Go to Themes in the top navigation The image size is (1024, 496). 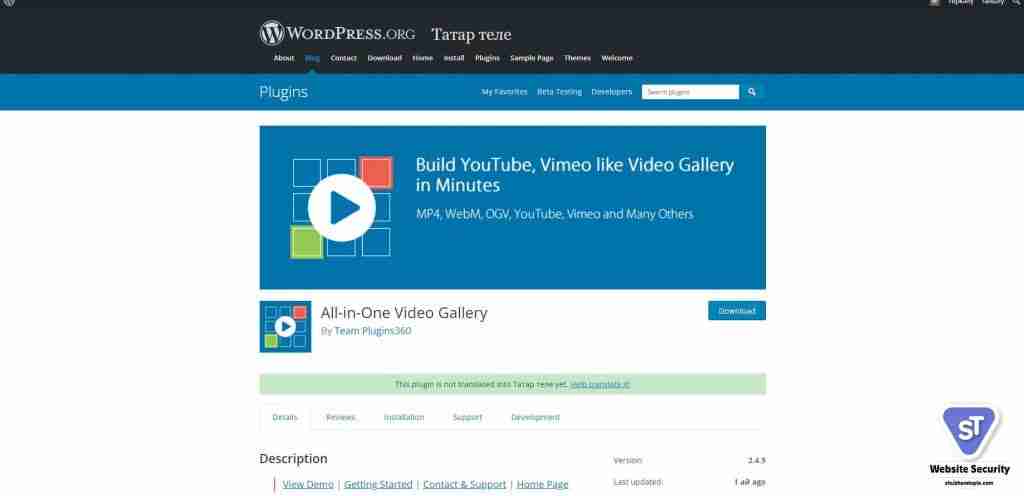click(577, 58)
